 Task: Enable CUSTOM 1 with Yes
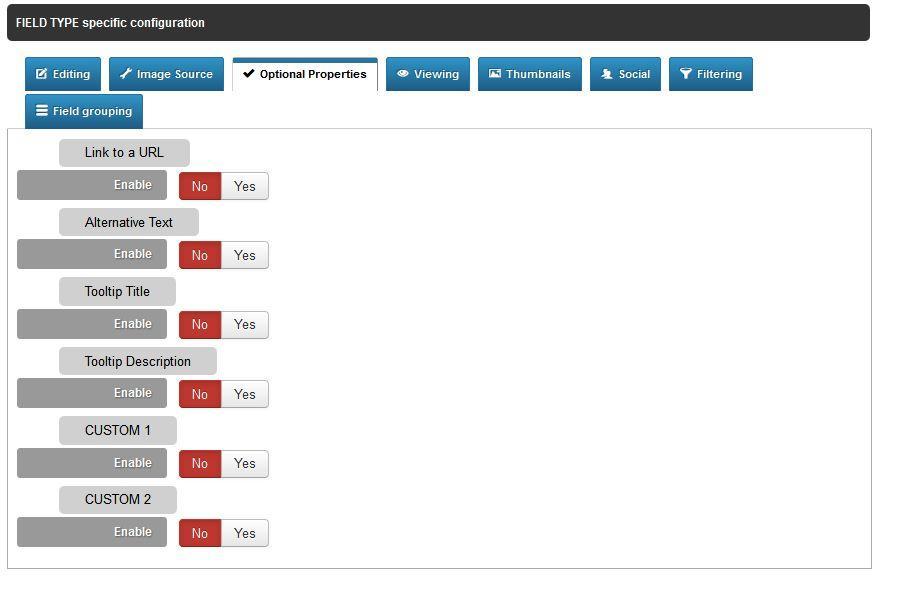(245, 463)
